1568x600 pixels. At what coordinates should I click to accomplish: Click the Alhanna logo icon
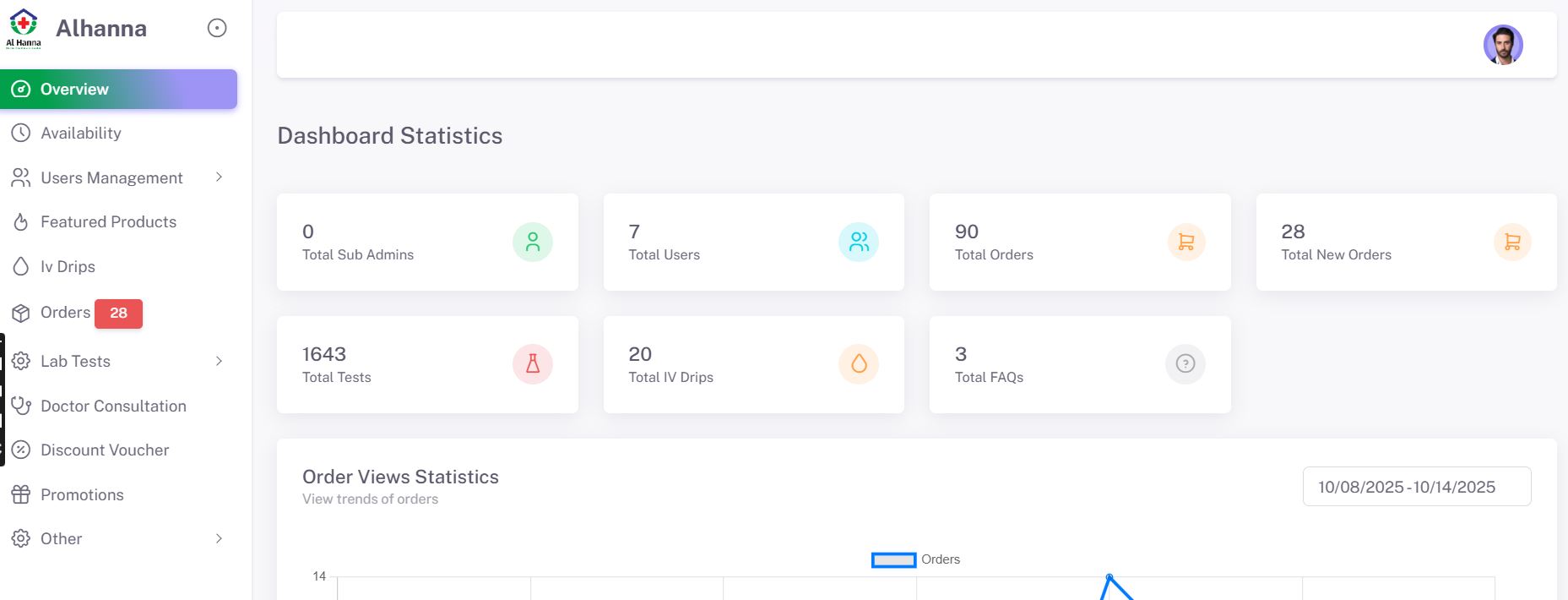coord(24,29)
